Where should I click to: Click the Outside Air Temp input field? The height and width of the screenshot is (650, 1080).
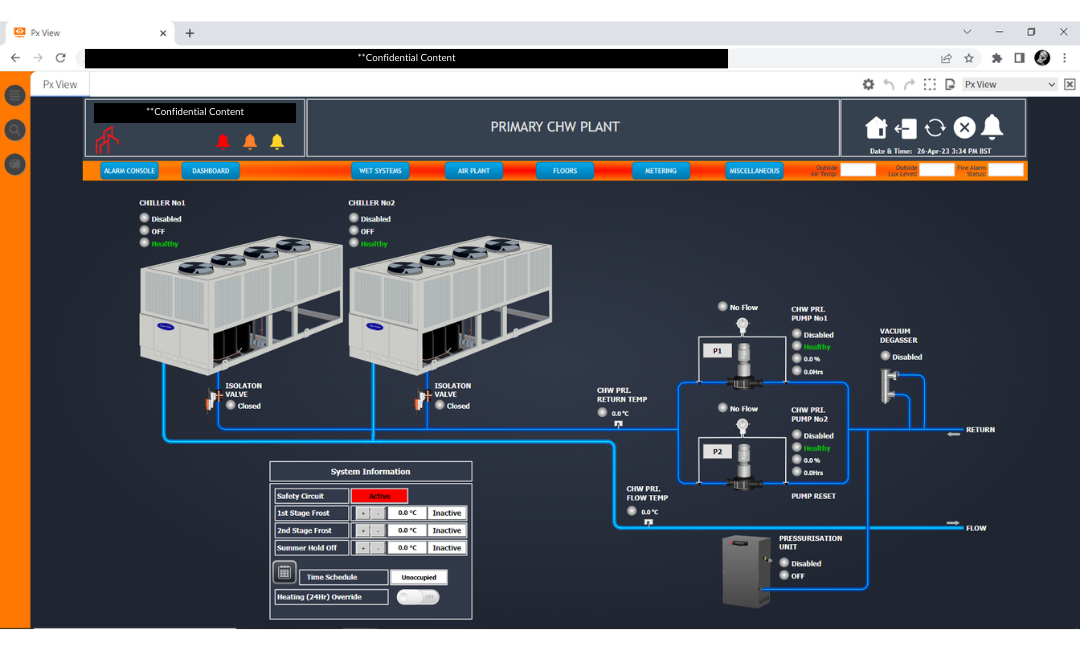pyautogui.click(x=857, y=169)
